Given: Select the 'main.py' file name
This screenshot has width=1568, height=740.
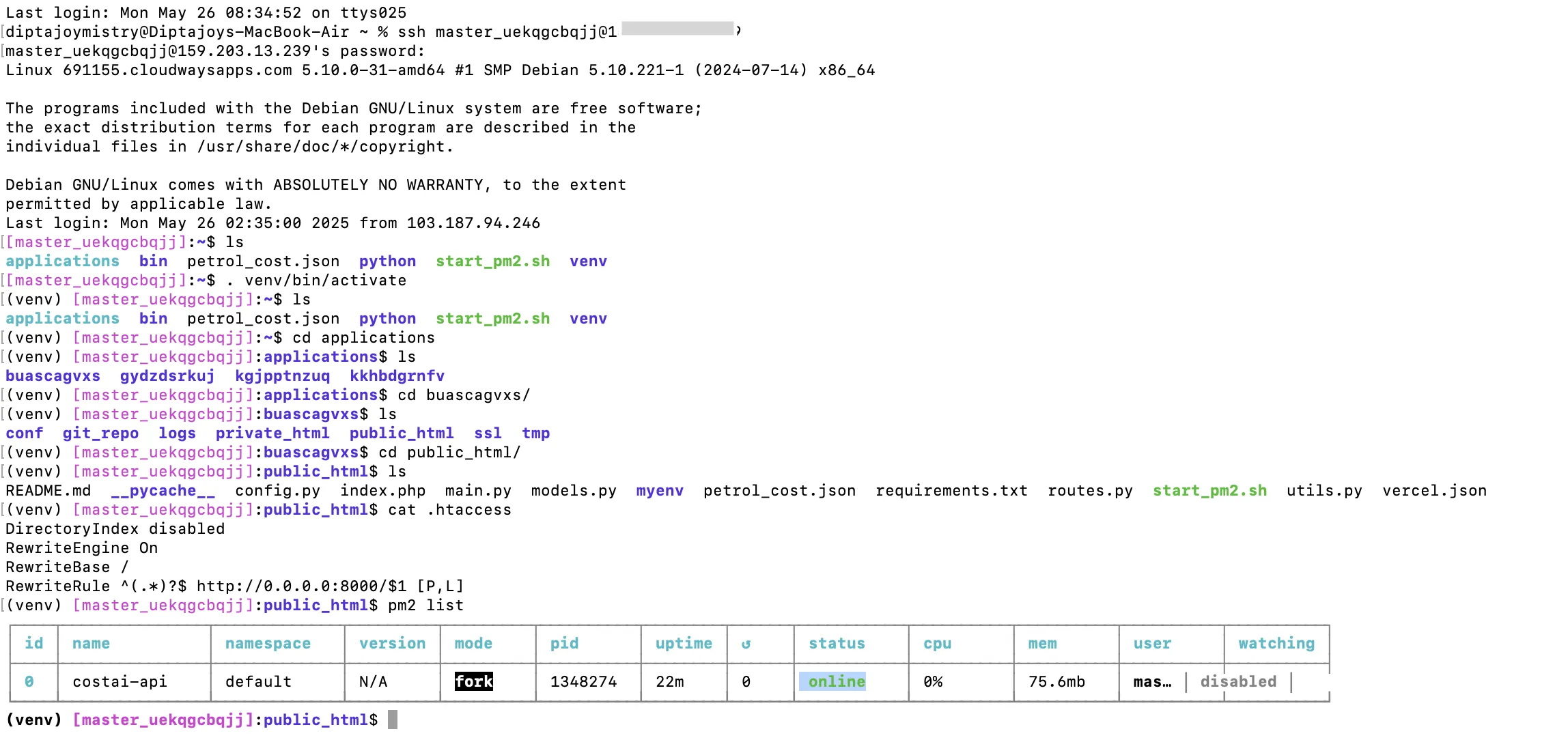Looking at the screenshot, I should point(478,491).
